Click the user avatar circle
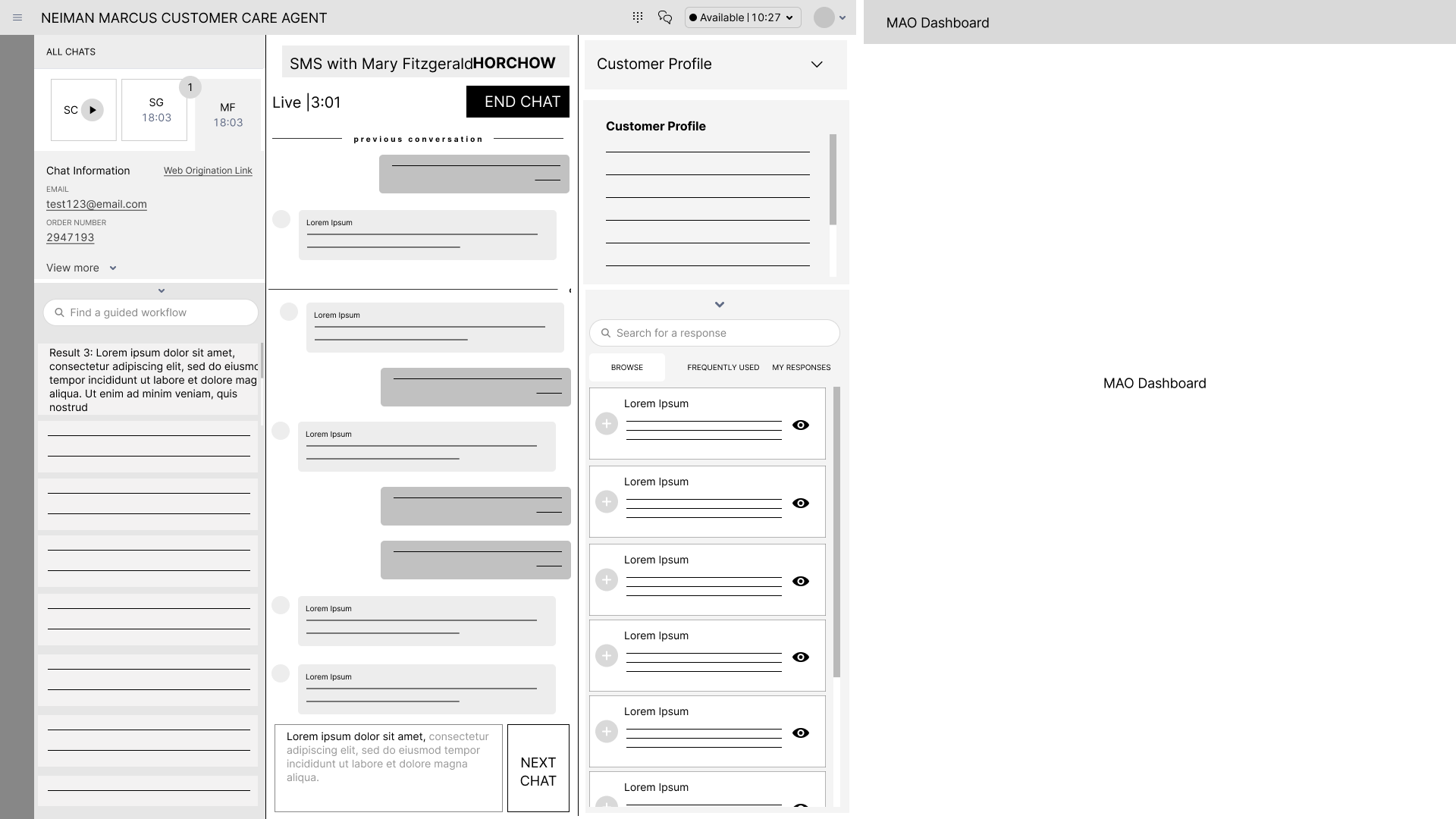Viewport: 1456px width, 819px height. 824,17
